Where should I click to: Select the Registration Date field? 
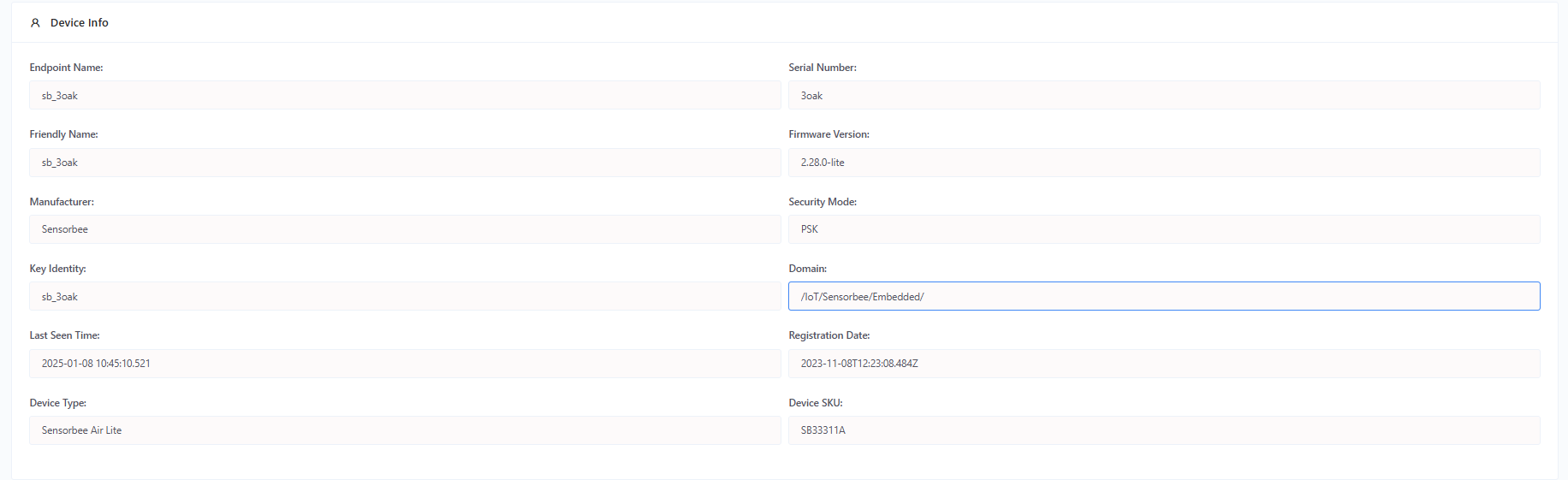[1164, 364]
